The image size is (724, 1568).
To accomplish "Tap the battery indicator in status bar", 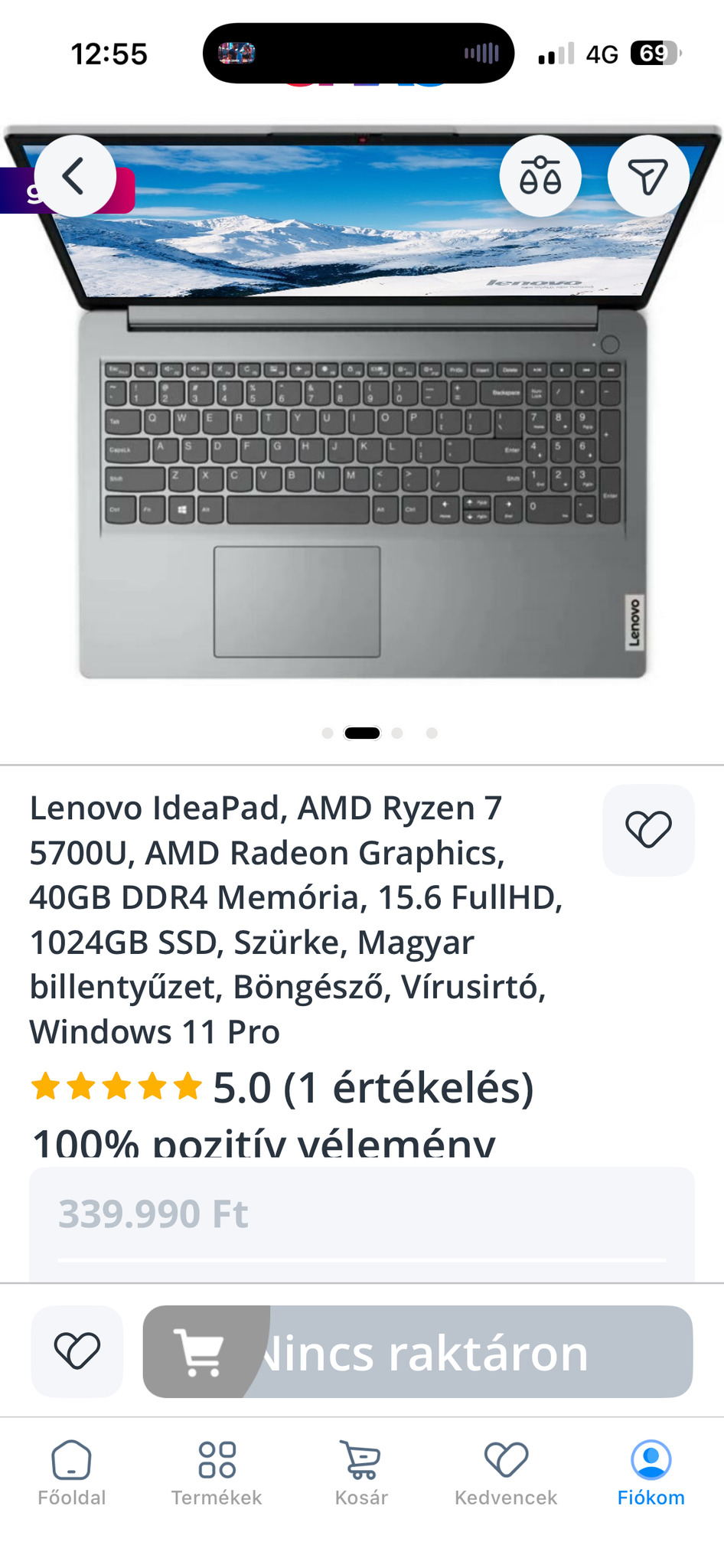I will pos(655,54).
